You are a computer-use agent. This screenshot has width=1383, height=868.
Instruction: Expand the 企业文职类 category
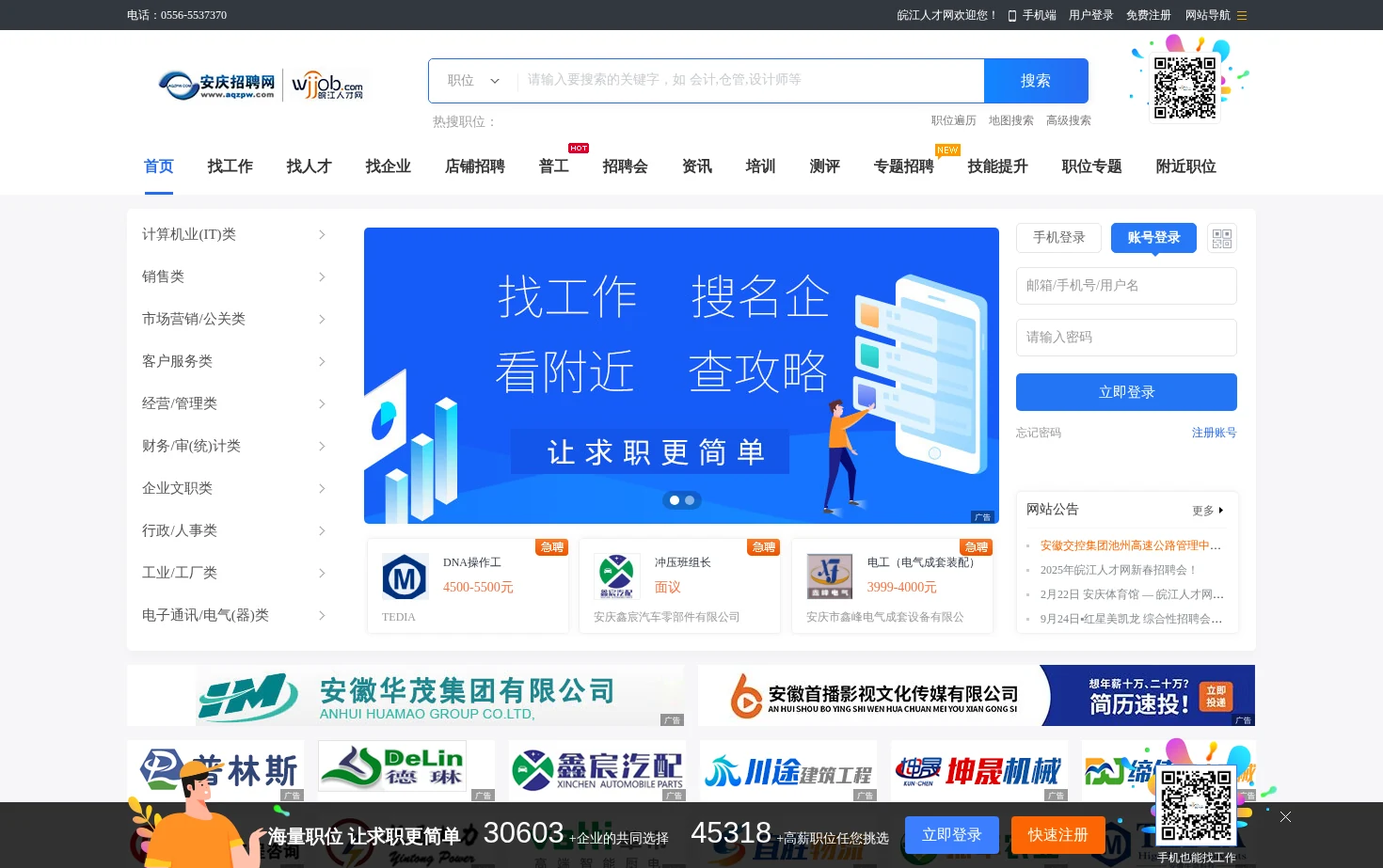click(234, 488)
